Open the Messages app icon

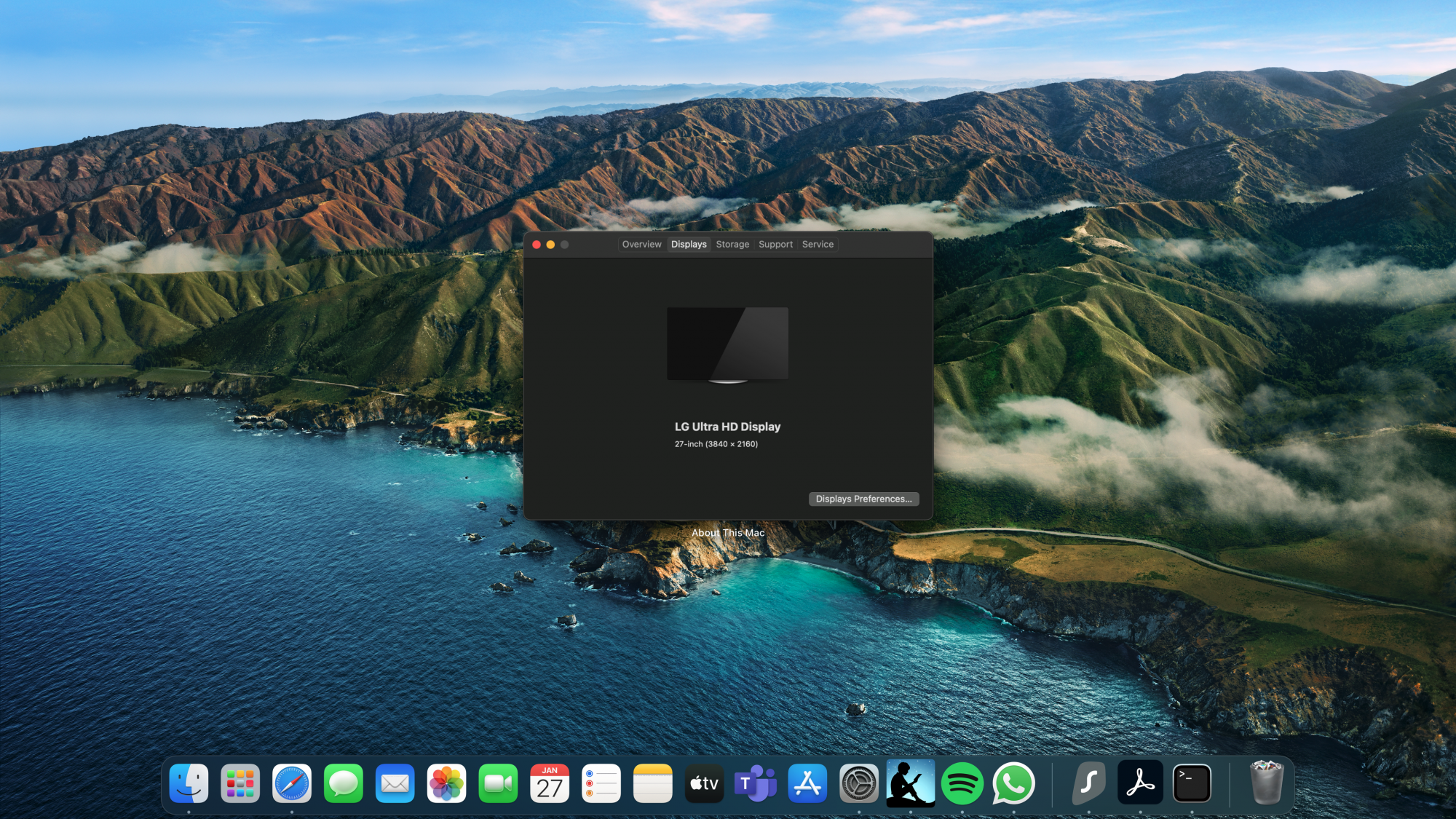click(x=343, y=783)
